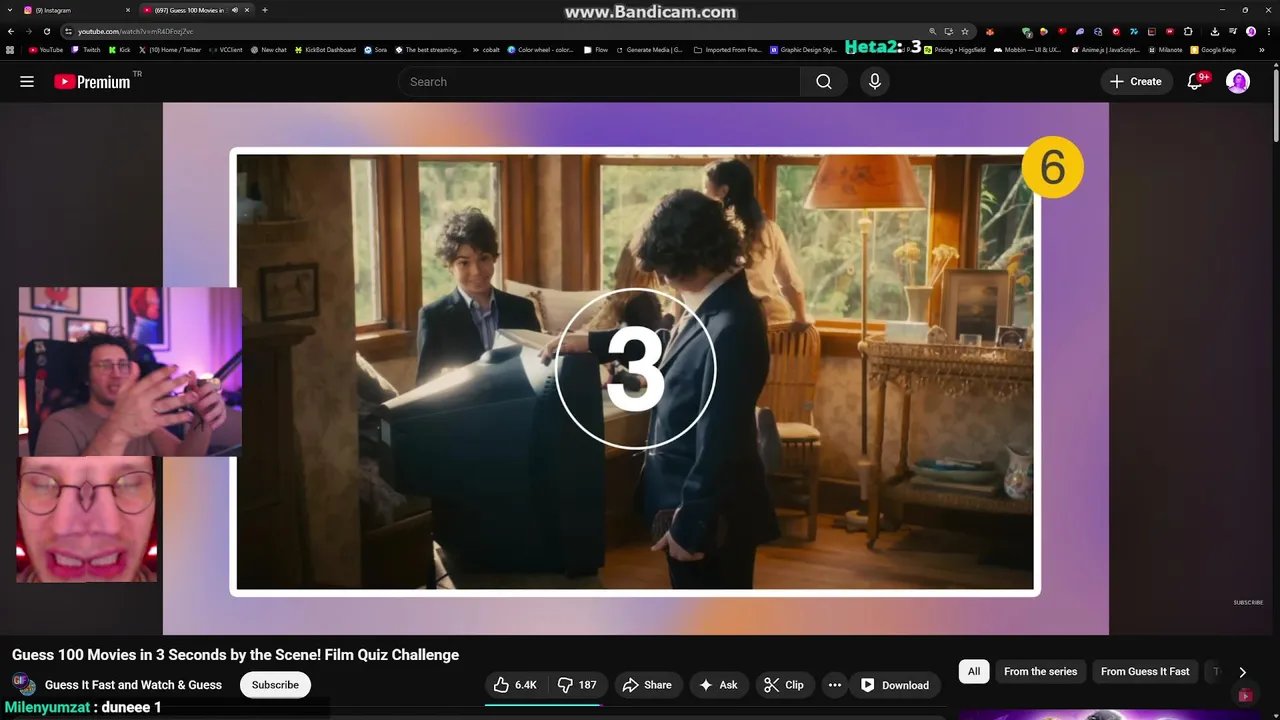Open the Home / Twitter bookmark
The height and width of the screenshot is (720, 1280).
170,49
